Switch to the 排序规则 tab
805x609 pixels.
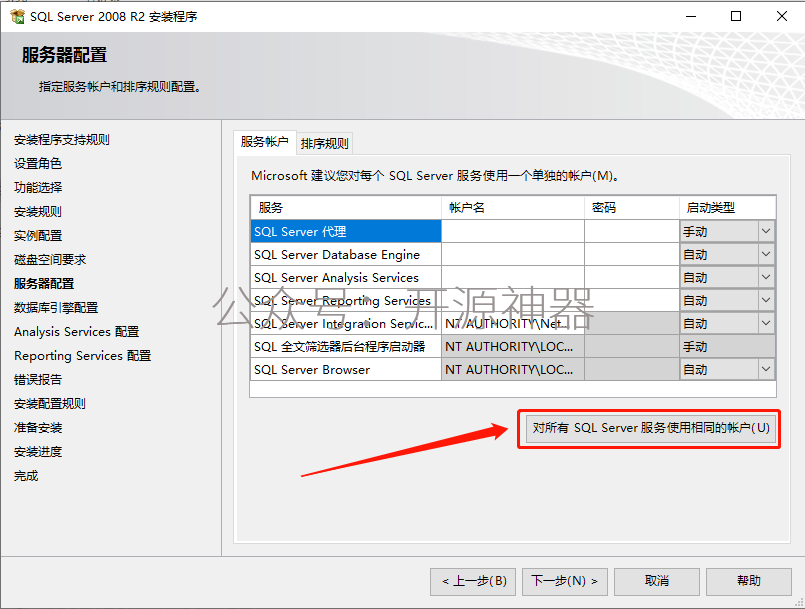324,143
